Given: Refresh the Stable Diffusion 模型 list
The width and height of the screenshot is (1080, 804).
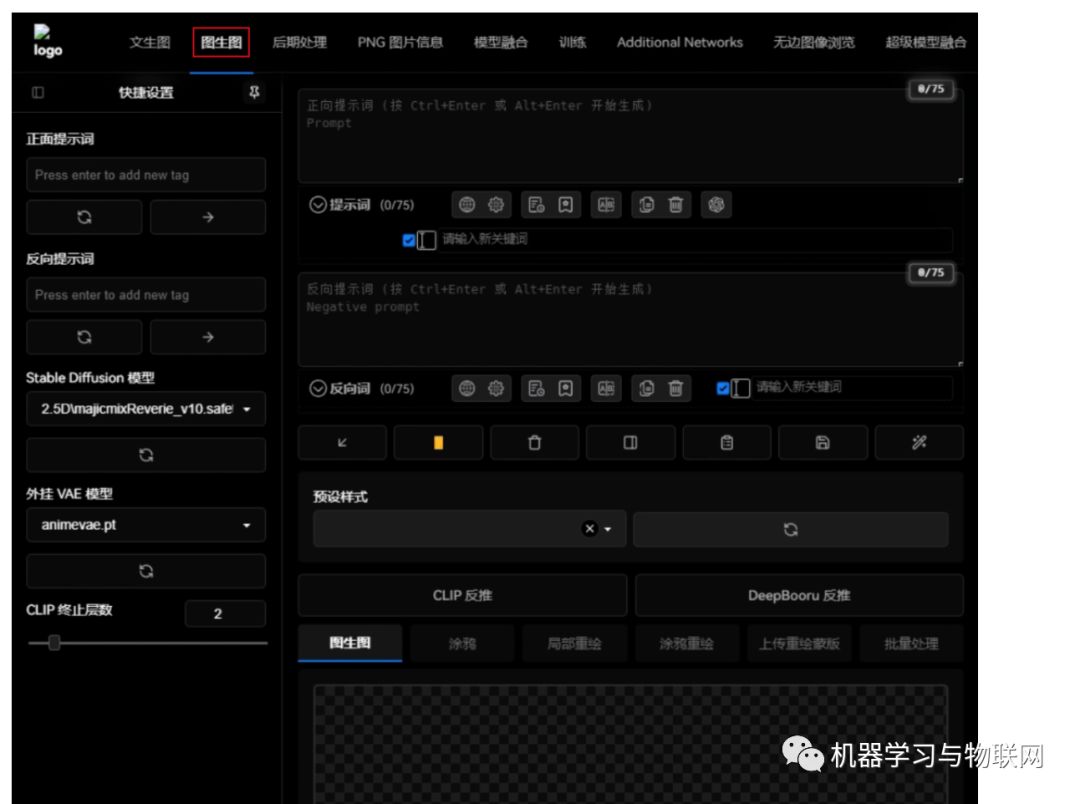Looking at the screenshot, I should click(146, 455).
